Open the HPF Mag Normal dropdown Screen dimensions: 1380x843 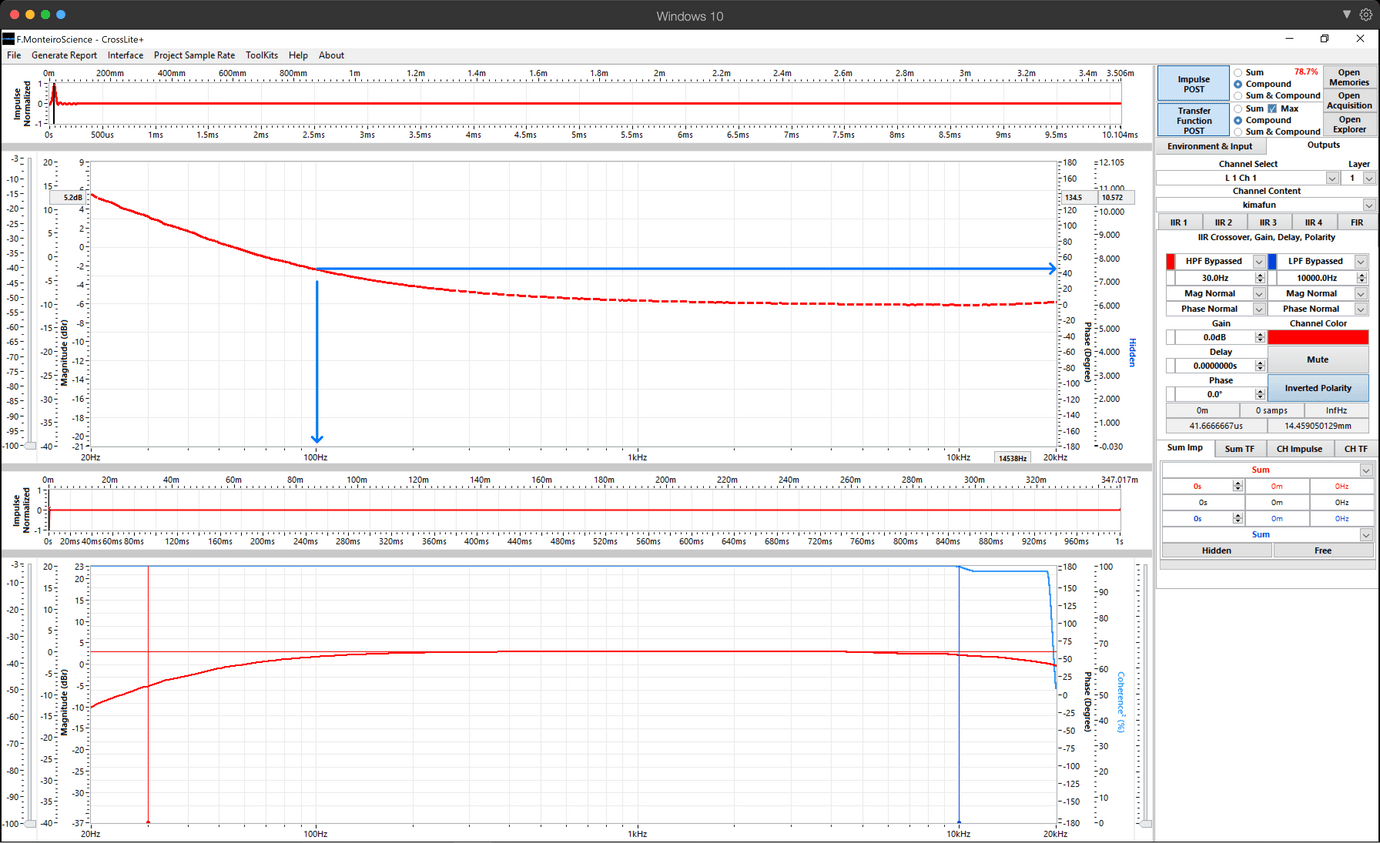(x=1259, y=294)
